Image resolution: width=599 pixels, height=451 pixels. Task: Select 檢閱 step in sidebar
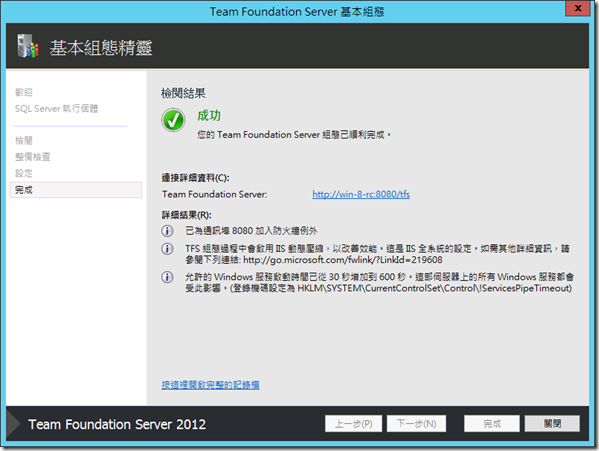tap(24, 141)
